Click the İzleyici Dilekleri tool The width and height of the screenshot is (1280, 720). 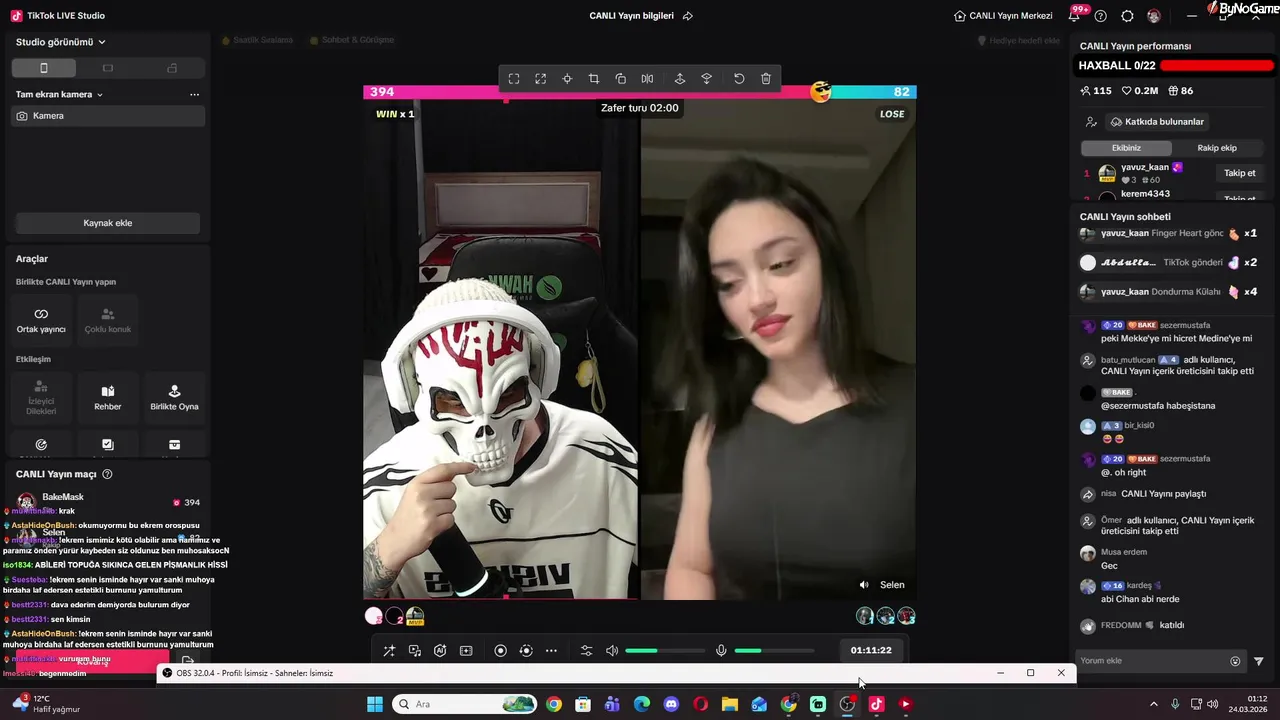(41, 397)
